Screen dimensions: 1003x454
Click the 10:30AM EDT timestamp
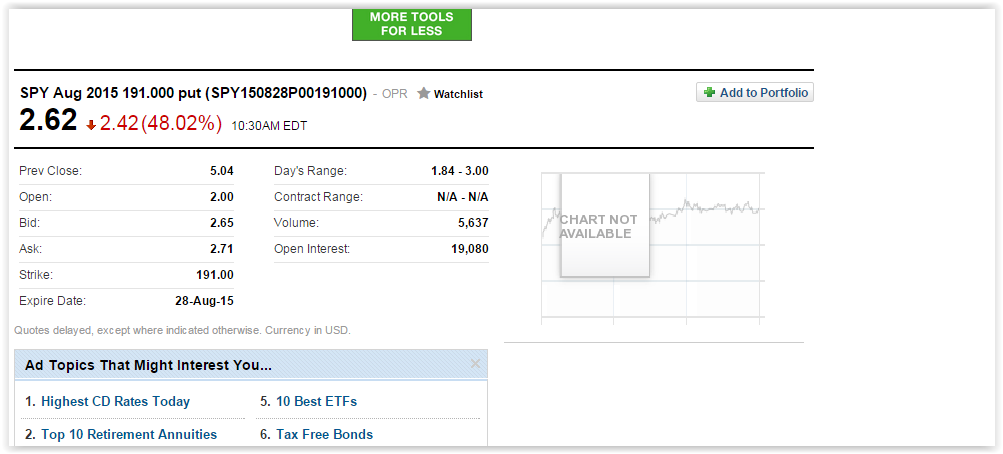coord(269,126)
